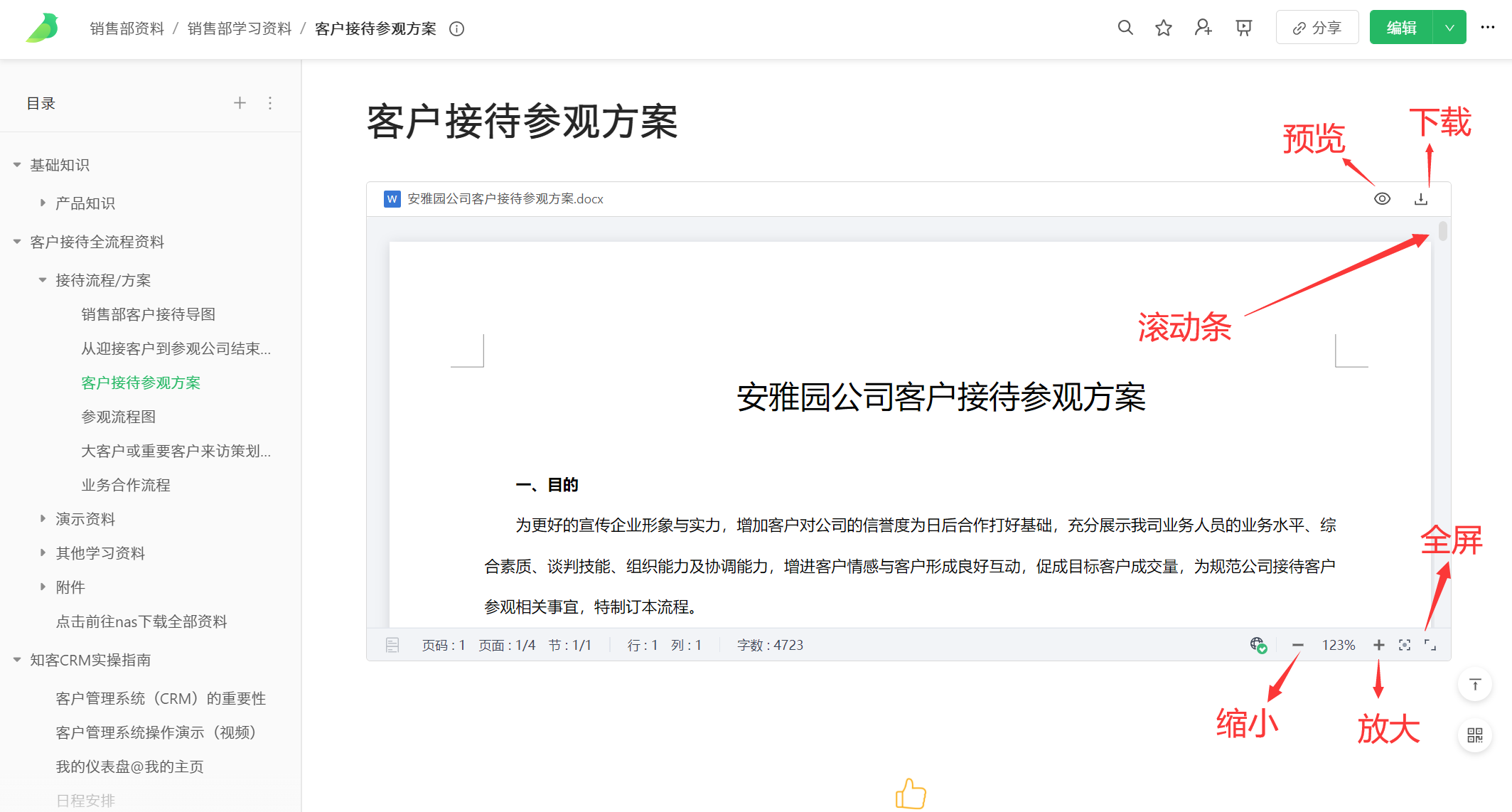Enter full screen for the document viewer
This screenshot has width=1512, height=812.
(x=1430, y=644)
